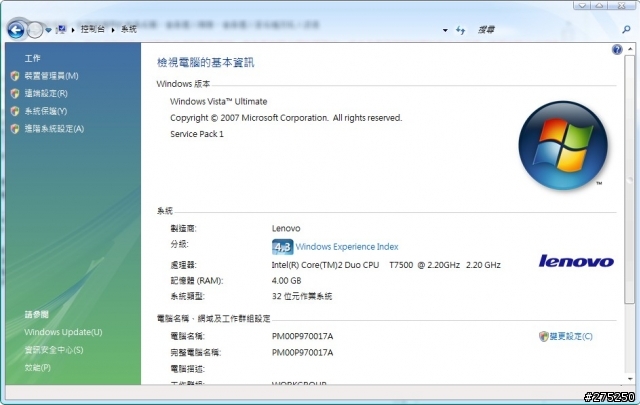Click shield icon beside 進階系統設定
This screenshot has width=640, height=405.
15,129
